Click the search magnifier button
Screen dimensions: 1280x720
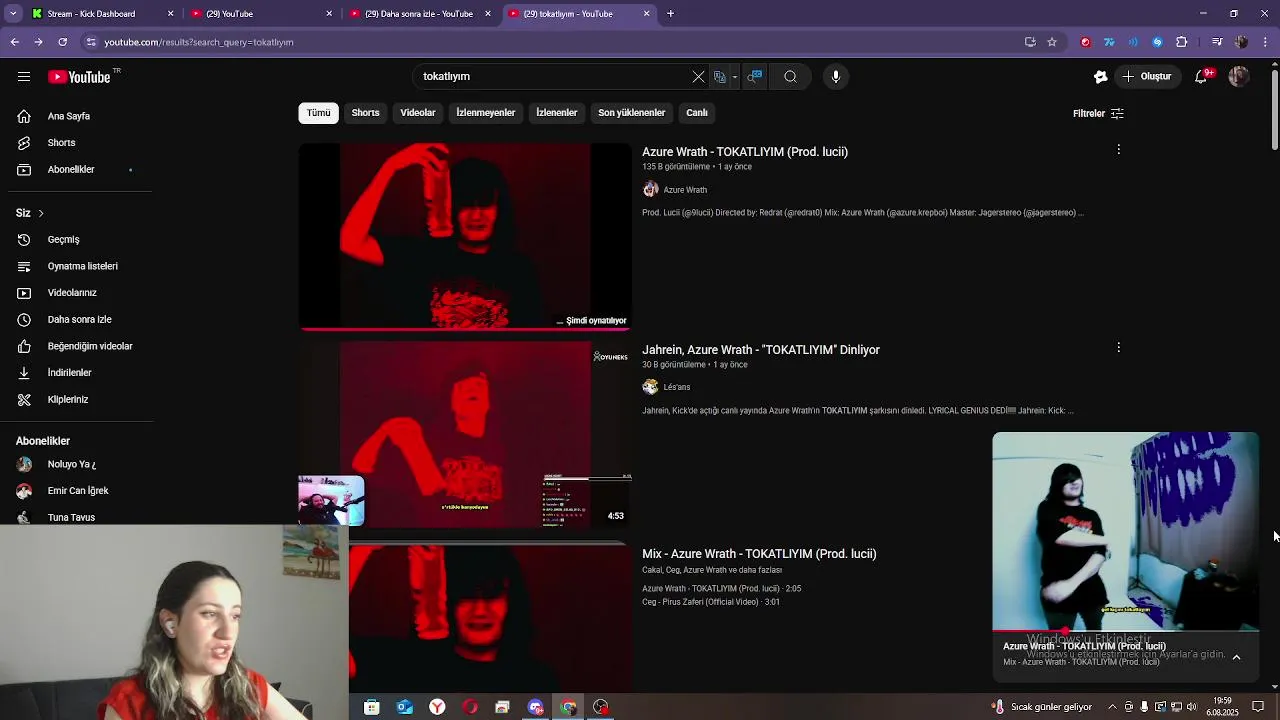[790, 76]
